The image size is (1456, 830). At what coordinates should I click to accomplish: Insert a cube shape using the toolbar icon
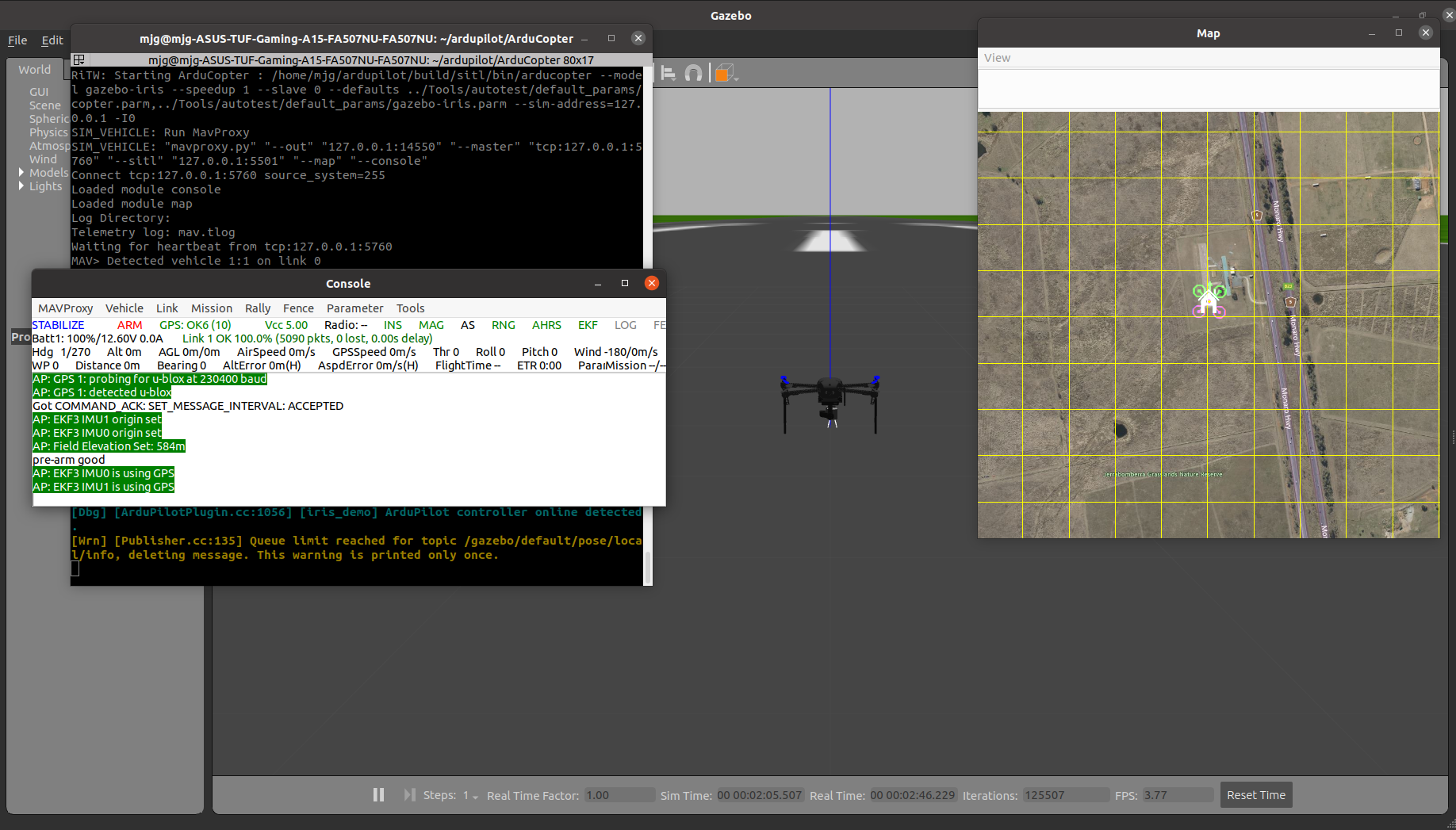pos(722,72)
